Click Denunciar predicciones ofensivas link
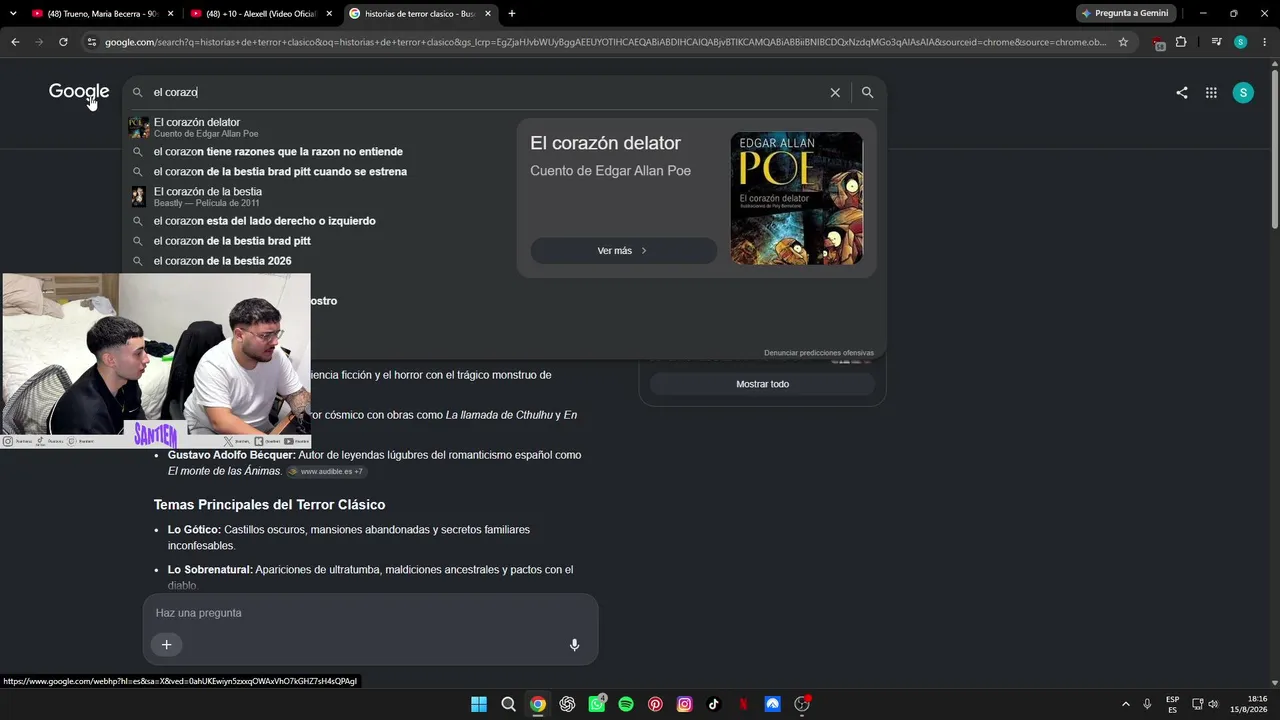 pos(819,353)
